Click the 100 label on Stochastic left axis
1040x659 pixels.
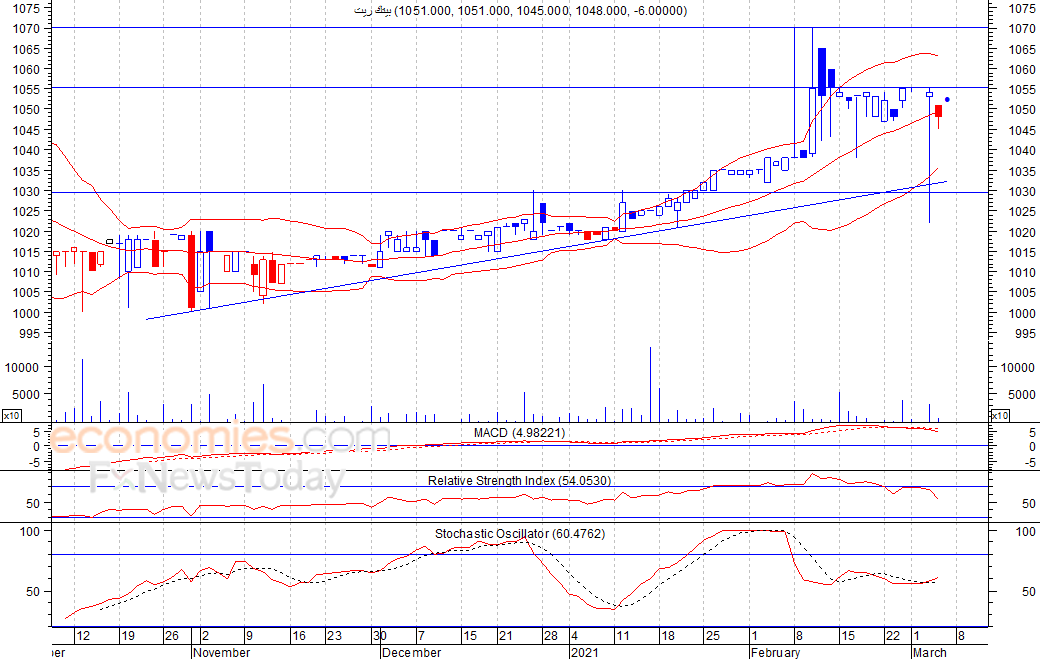[x=30, y=532]
